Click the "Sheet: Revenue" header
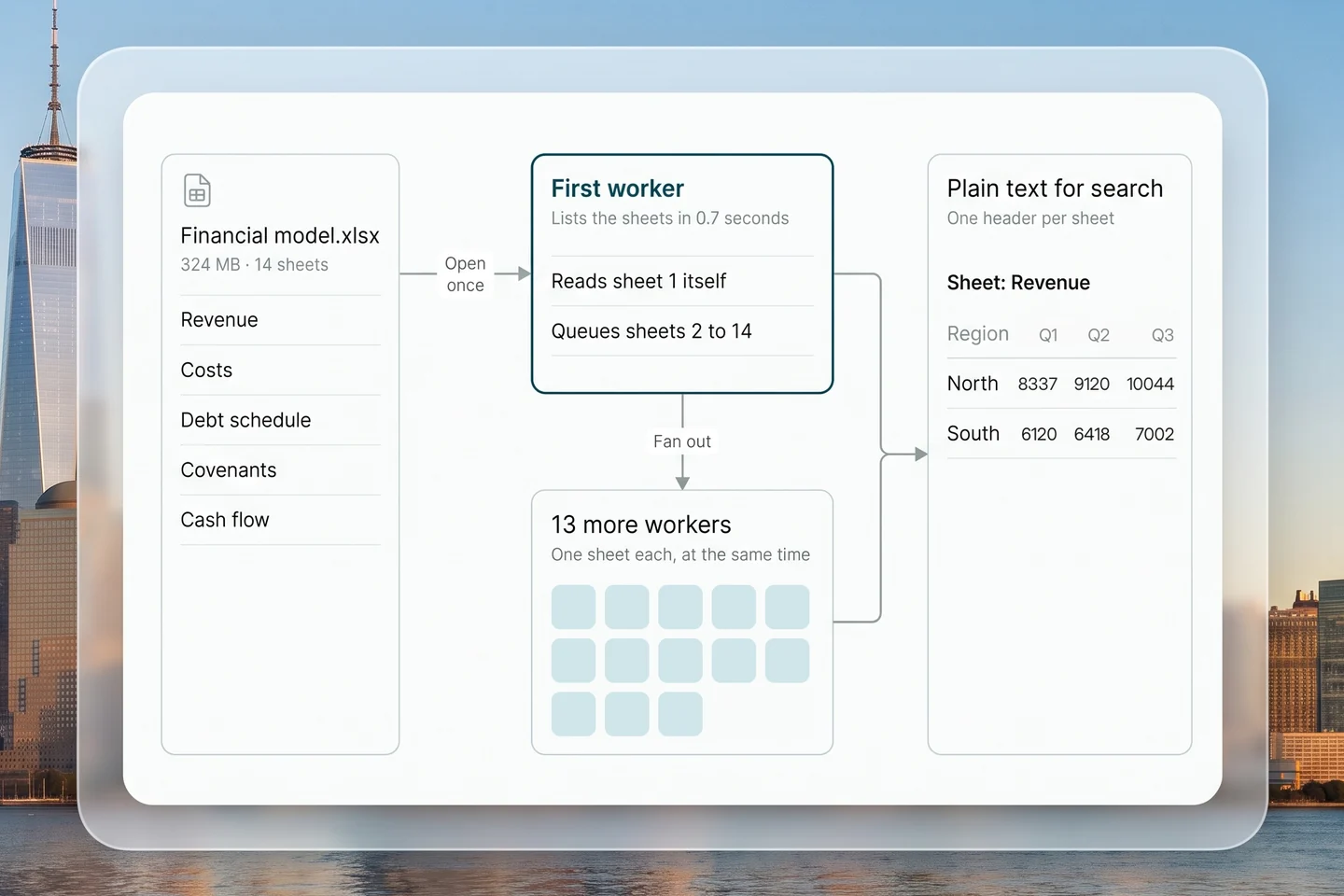This screenshot has height=896, width=1344. tap(1018, 283)
